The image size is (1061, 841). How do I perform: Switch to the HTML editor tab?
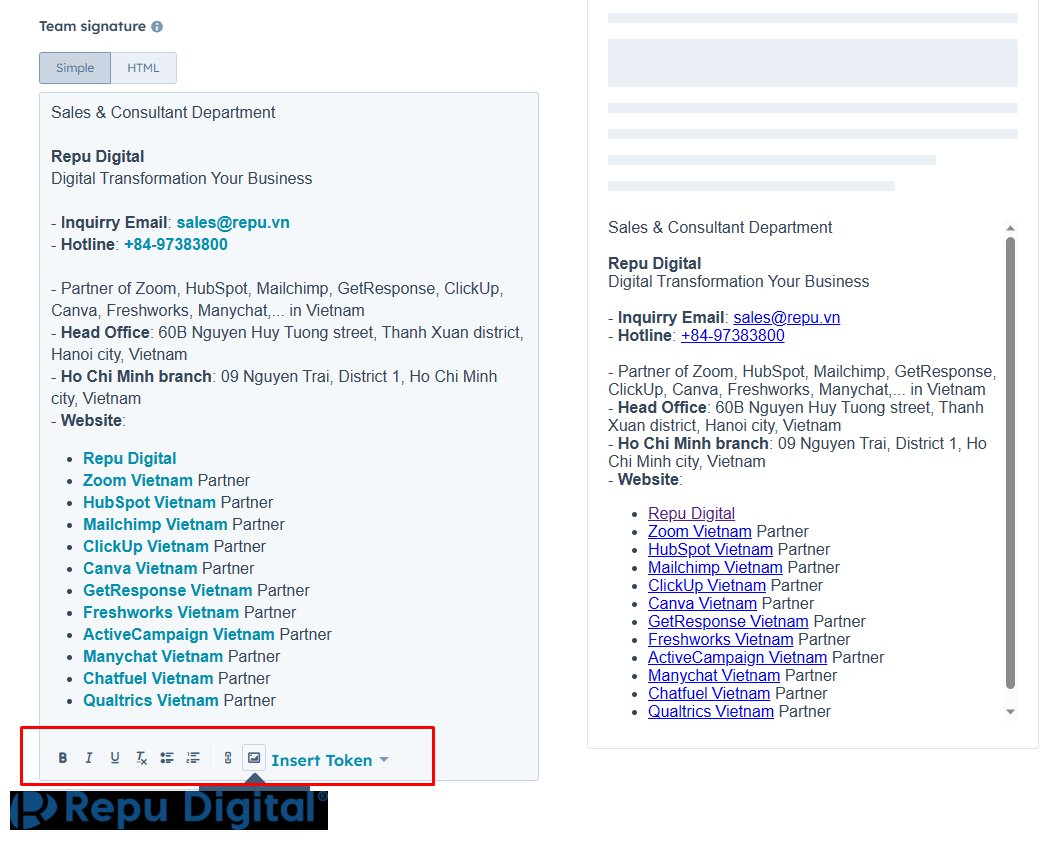click(143, 68)
